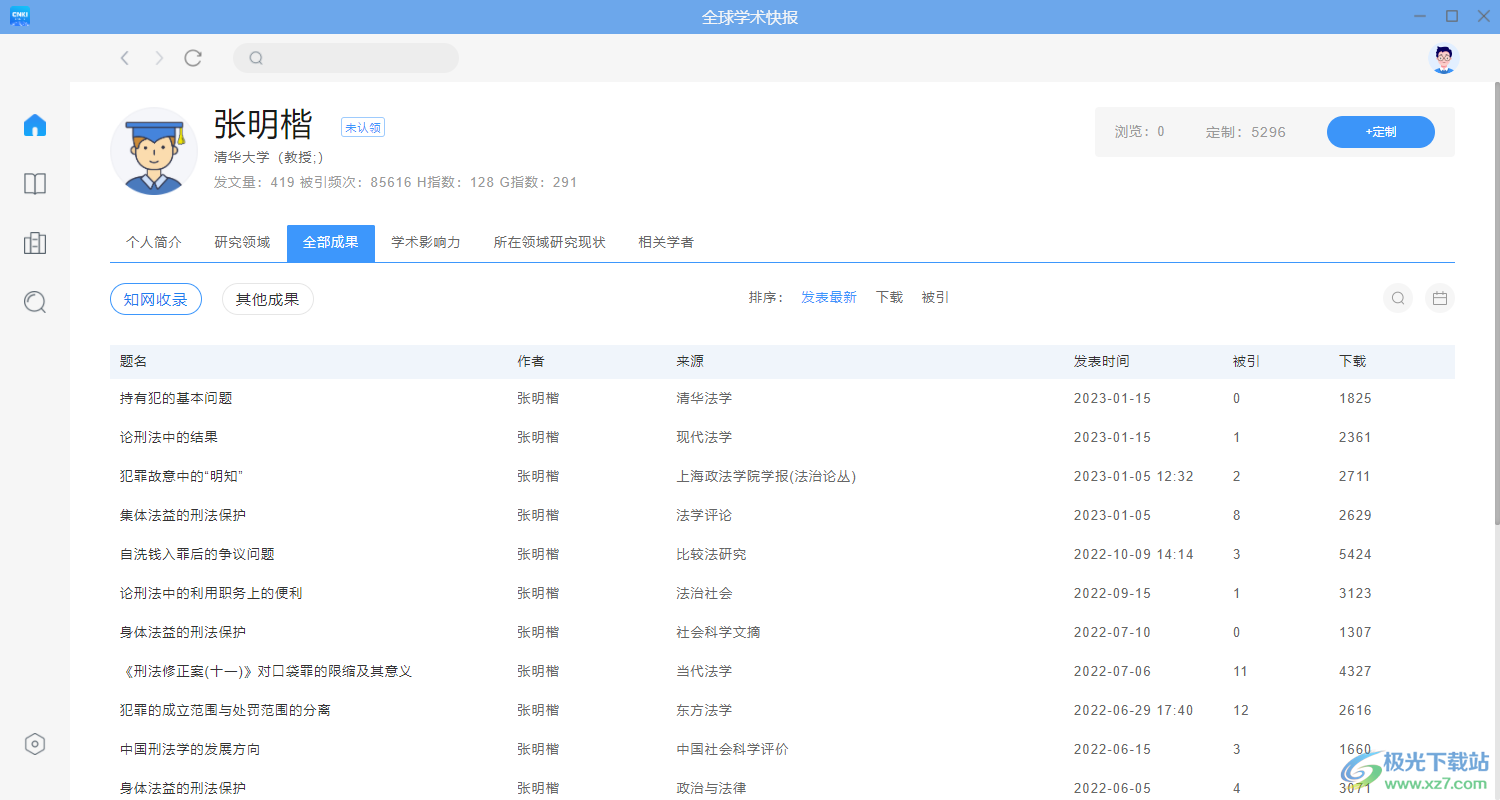Viewport: 1500px width, 800px height.
Task: Open the Home panel in the sidebar
Action: [x=34, y=125]
